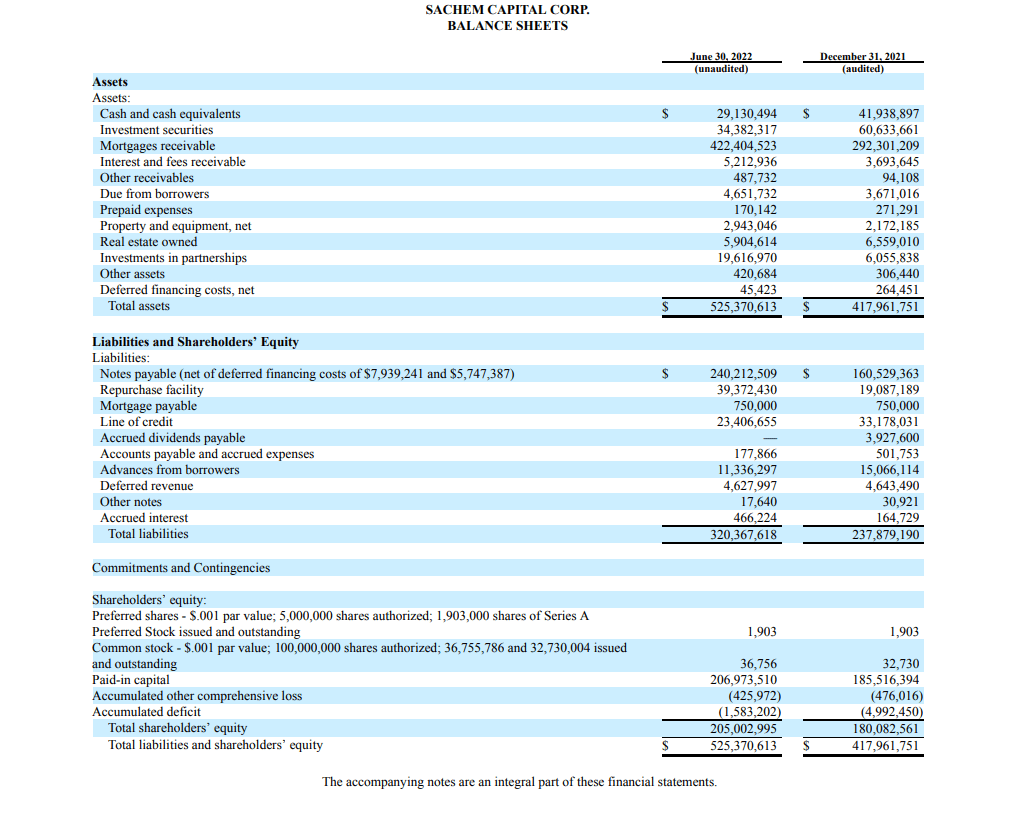Select the 'BALANCE SHEETS' heading
1010x824 pixels.
(508, 26)
